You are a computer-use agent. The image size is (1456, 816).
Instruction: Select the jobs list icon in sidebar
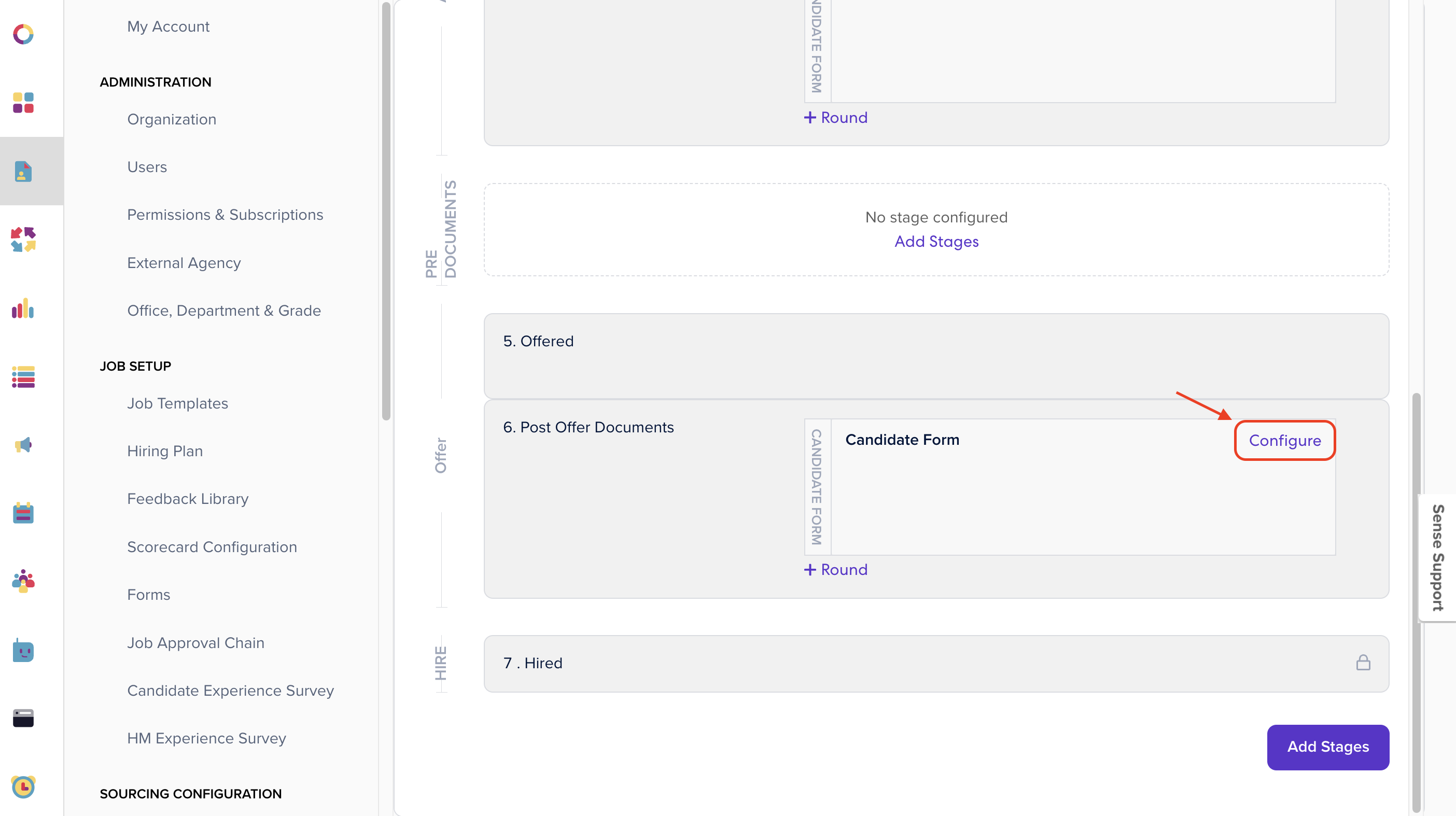click(x=23, y=377)
